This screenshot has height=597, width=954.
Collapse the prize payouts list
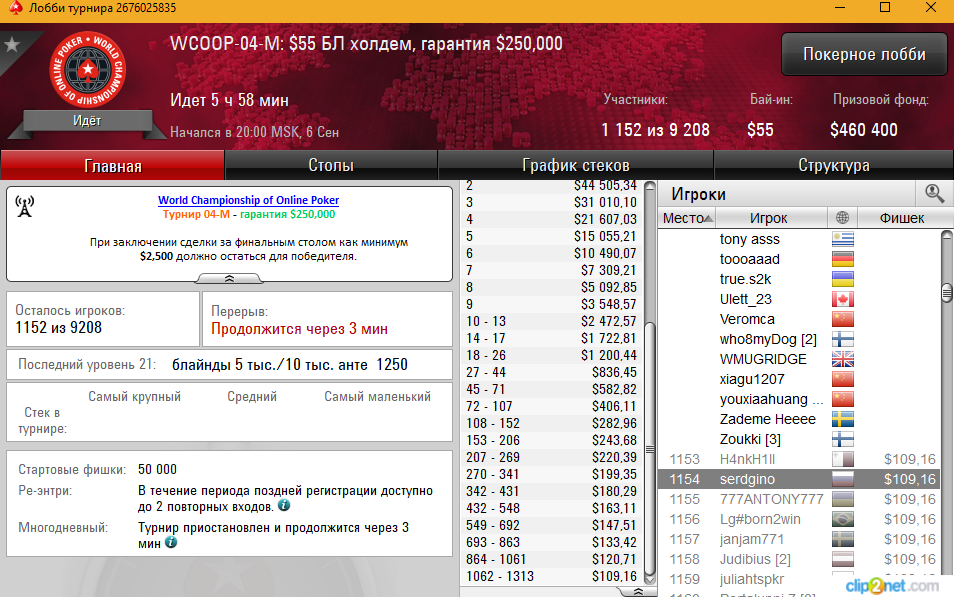tap(638, 592)
